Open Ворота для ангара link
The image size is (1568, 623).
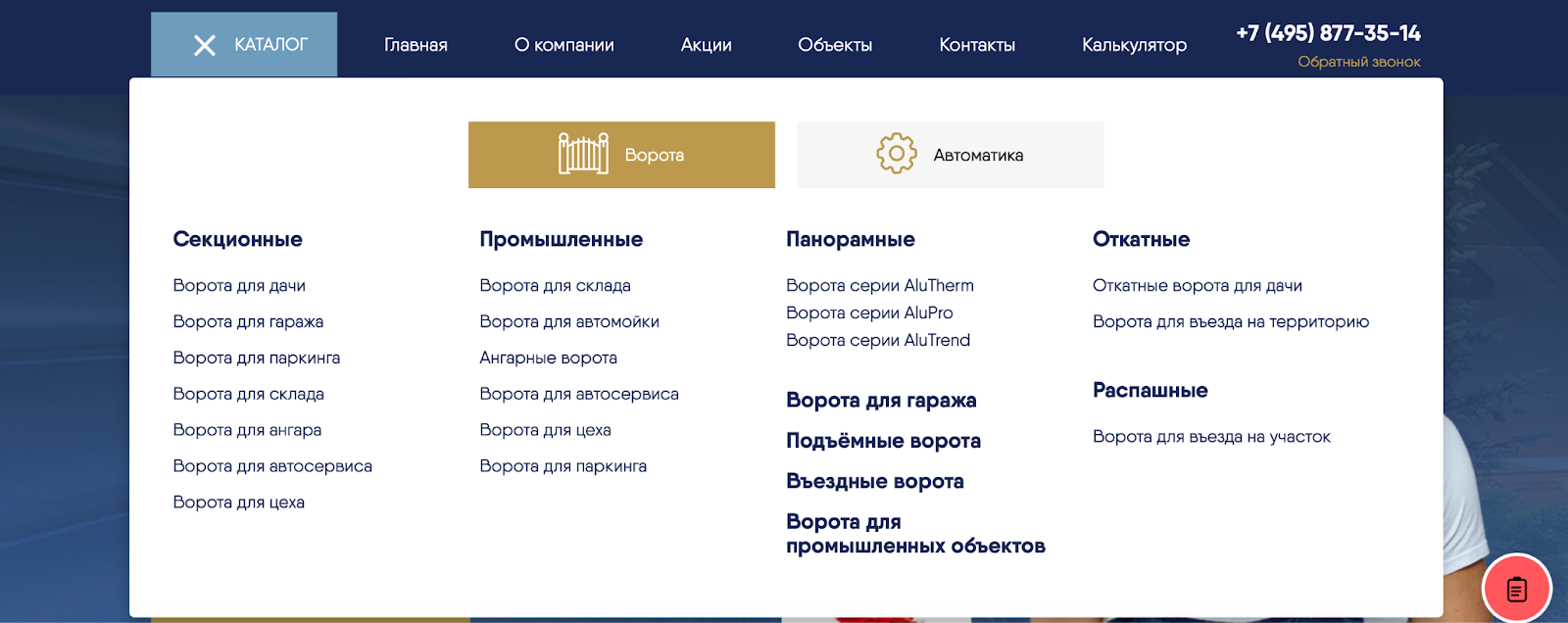coord(247,430)
